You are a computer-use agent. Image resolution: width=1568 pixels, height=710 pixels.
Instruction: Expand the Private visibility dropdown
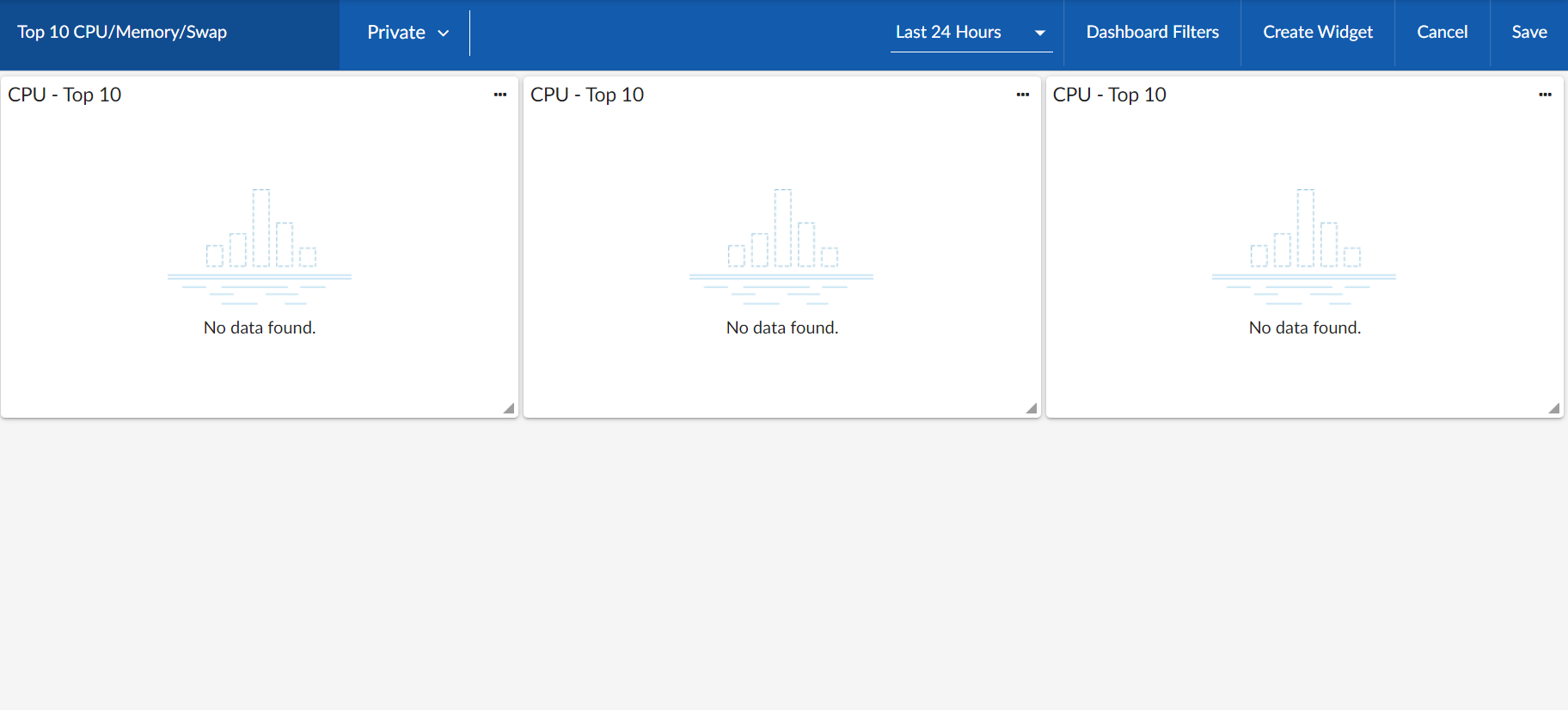click(x=407, y=33)
